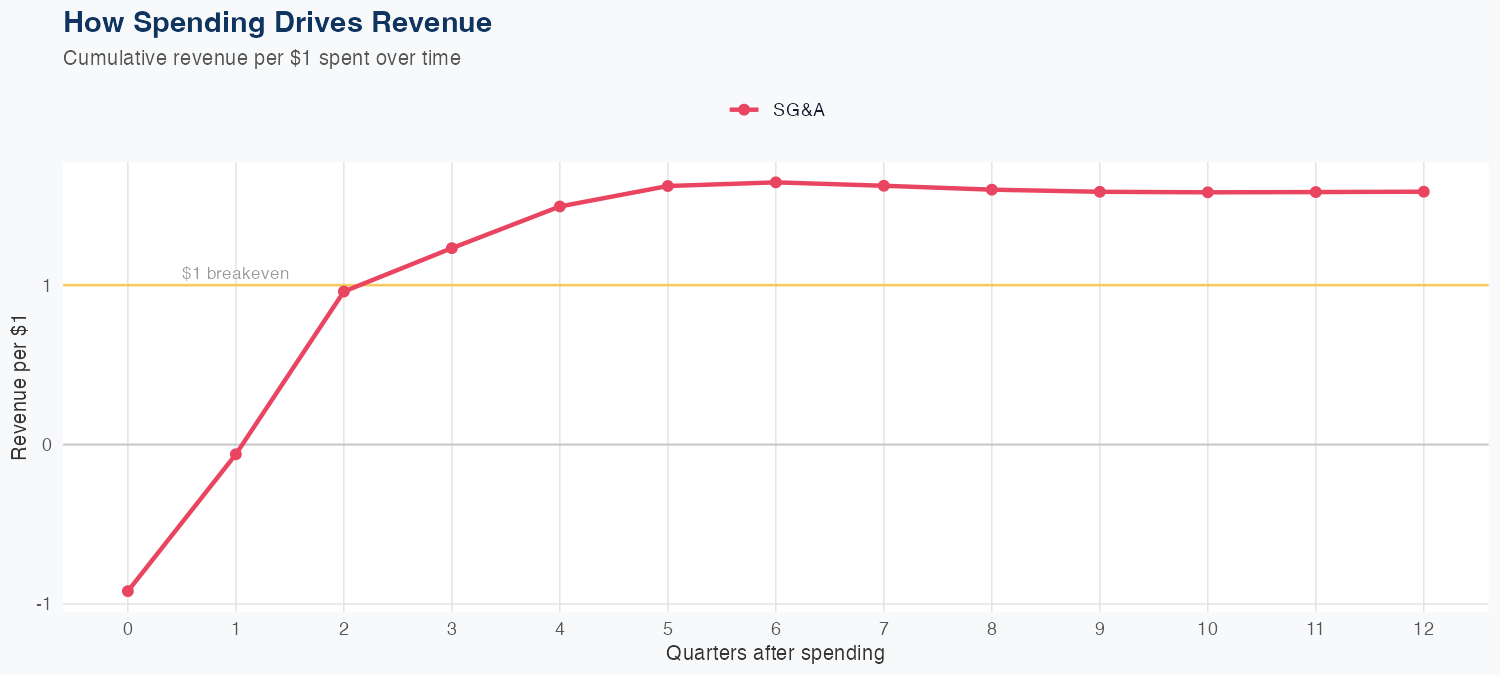The width and height of the screenshot is (1500, 675).
Task: Select the data point at quarter 3
Action: [452, 248]
